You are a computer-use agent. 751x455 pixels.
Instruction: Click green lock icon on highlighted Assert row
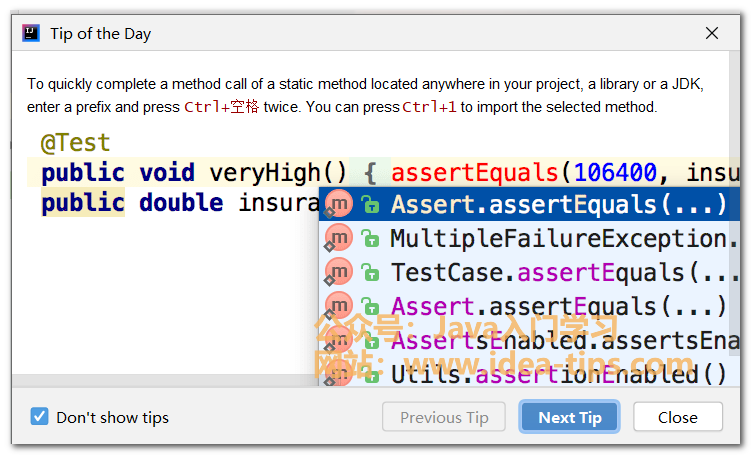(x=371, y=206)
